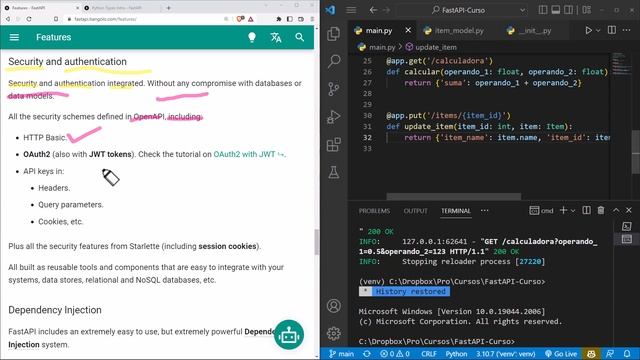Screen dimensions: 640x360
Task: Close the terminal panel
Action: (x=629, y=210)
